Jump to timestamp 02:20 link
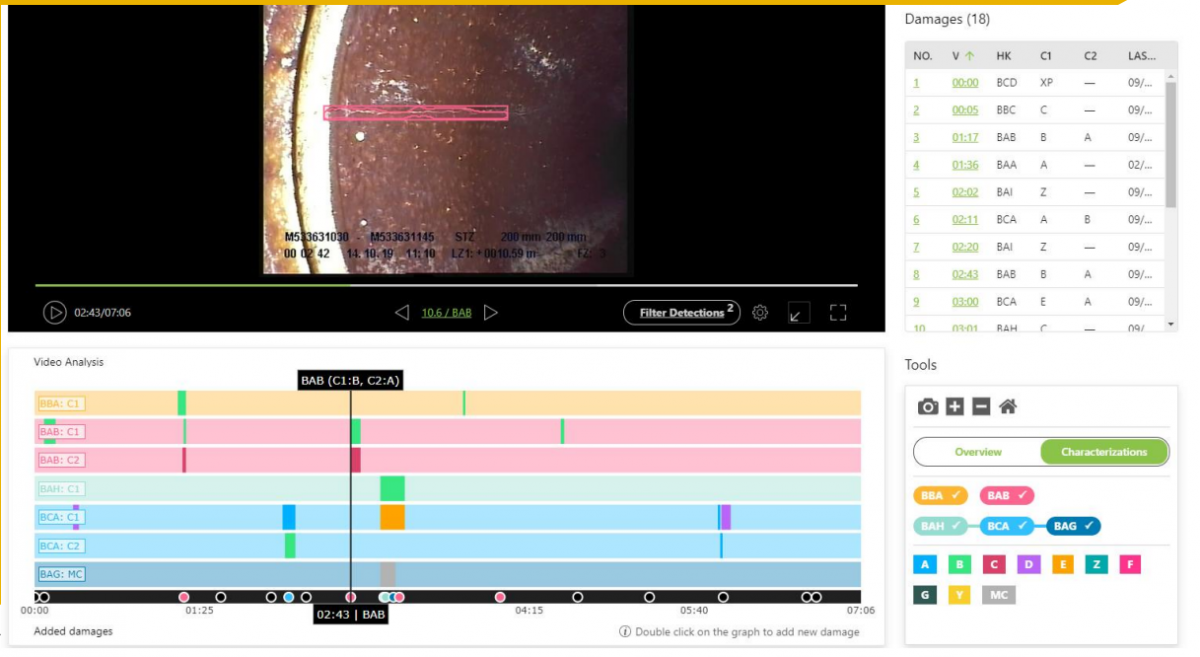Screen dimensions: 1200x657 [965, 247]
